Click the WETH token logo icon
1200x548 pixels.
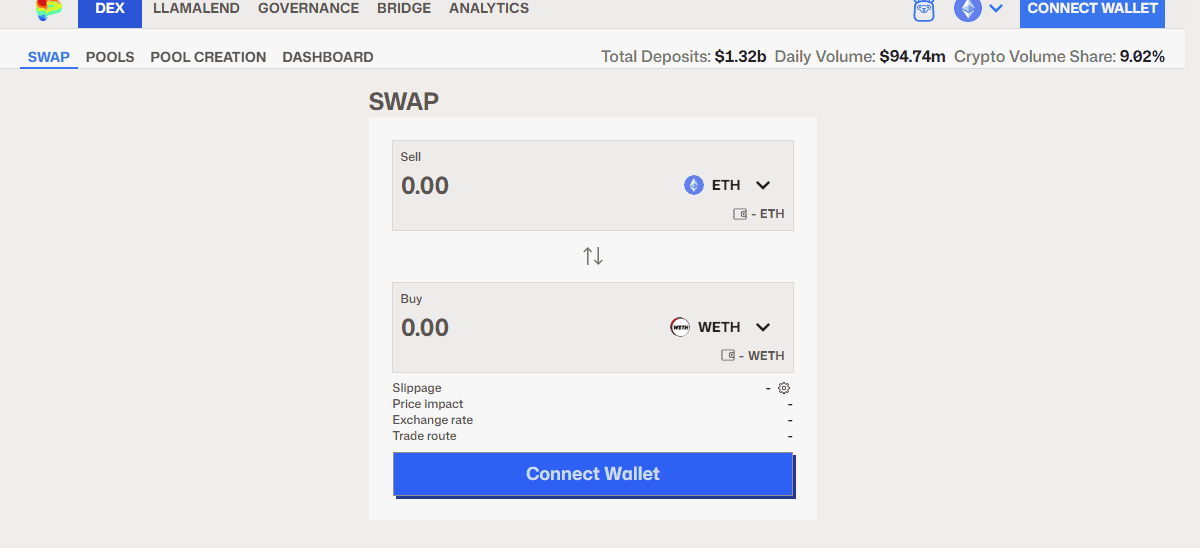(x=680, y=327)
